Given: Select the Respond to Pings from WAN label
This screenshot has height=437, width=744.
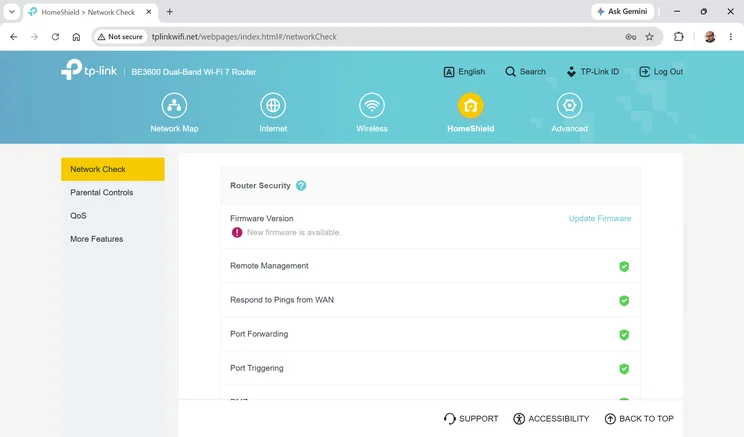Looking at the screenshot, I should (x=282, y=300).
